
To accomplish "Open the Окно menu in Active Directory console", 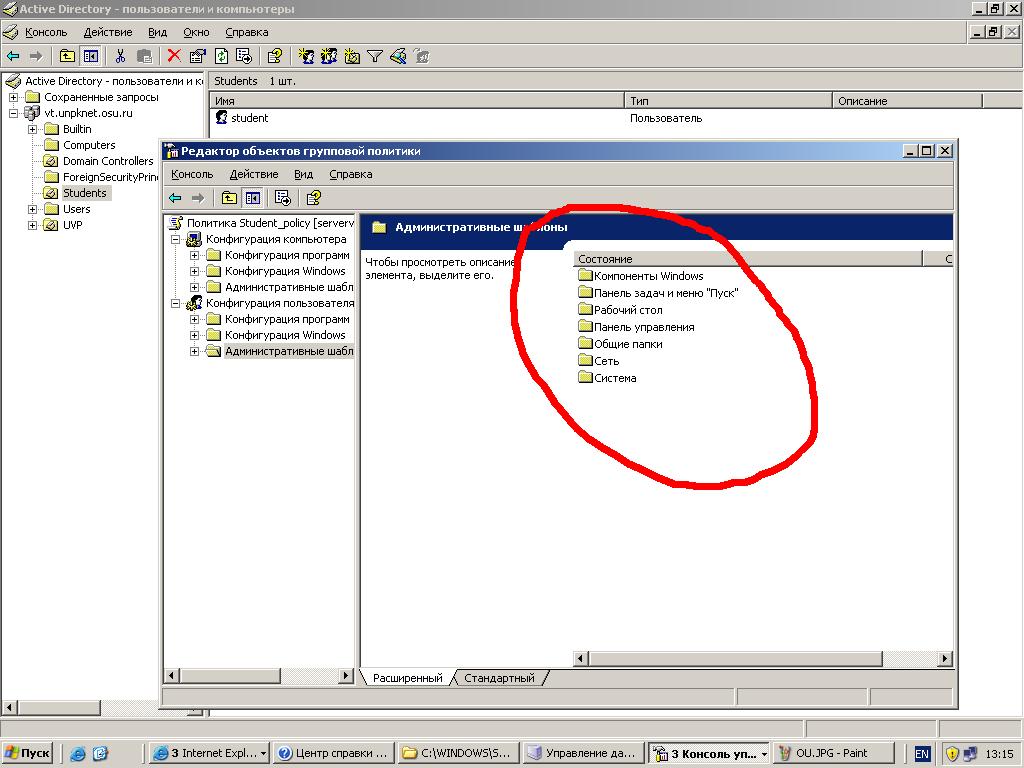I will (x=196, y=32).
